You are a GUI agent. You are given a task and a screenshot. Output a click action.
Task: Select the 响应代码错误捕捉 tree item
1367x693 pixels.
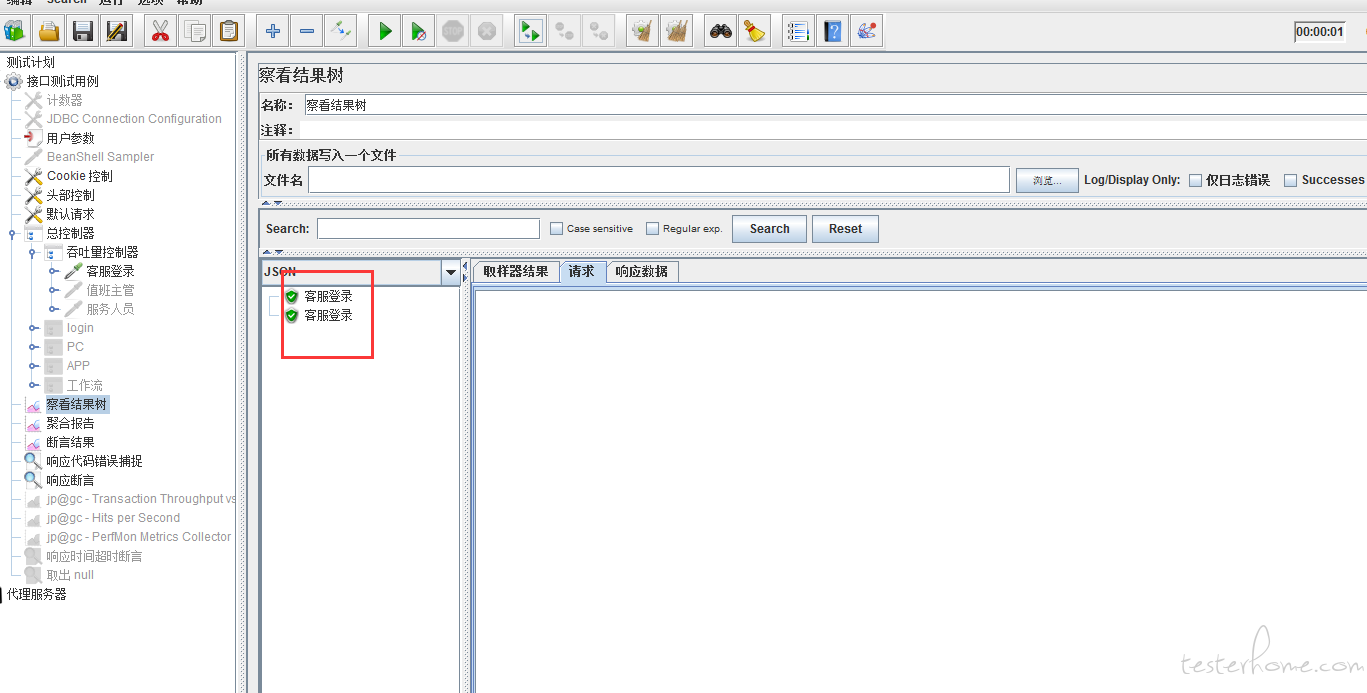(x=94, y=461)
